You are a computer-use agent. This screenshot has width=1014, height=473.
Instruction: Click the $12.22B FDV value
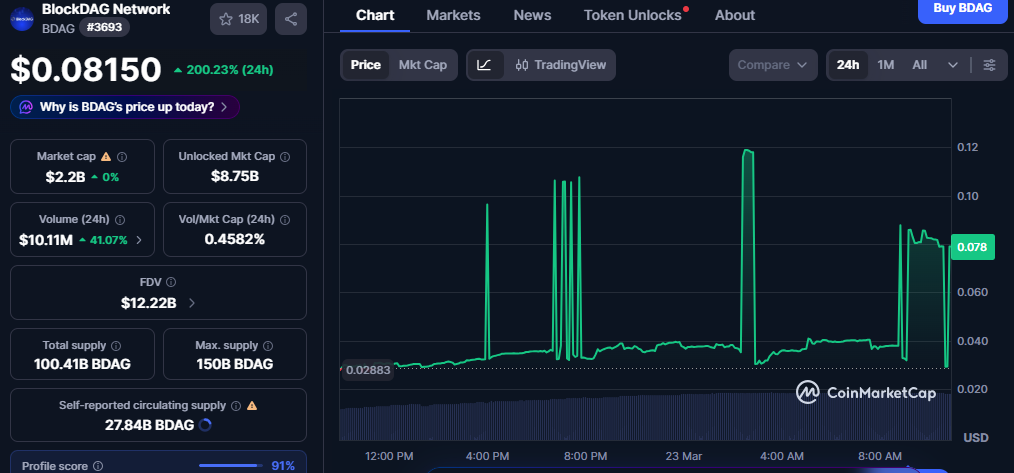[x=149, y=302]
